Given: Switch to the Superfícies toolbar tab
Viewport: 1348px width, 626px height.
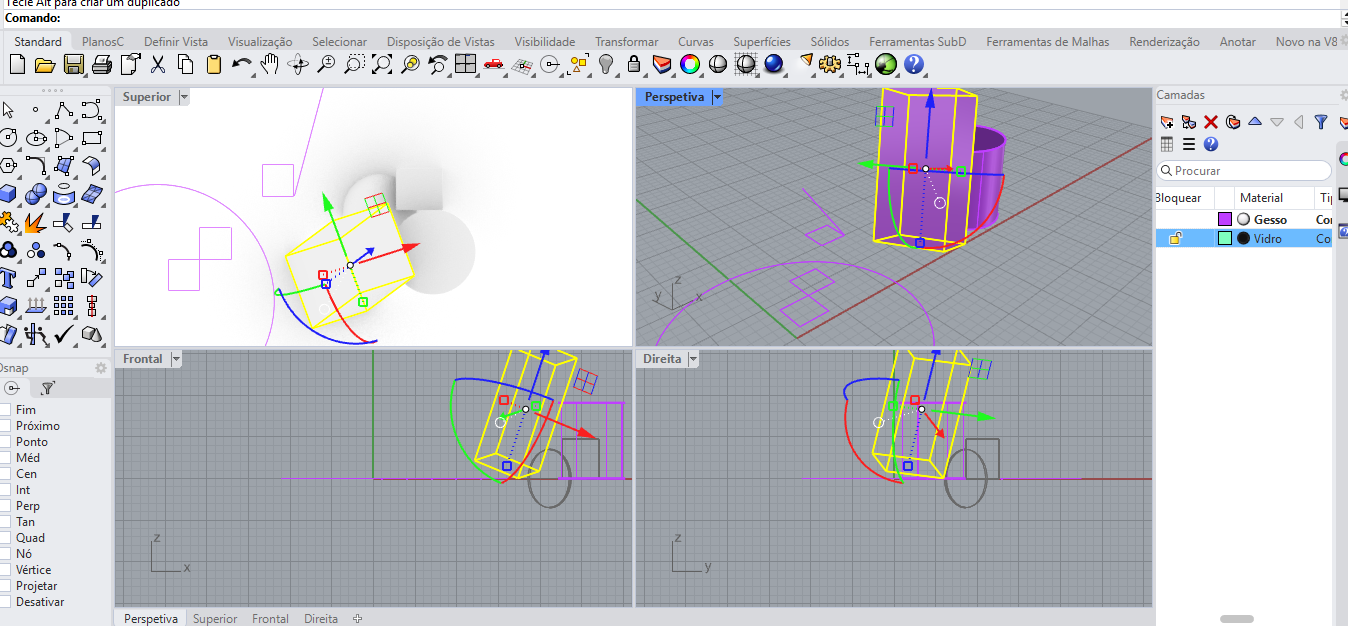Looking at the screenshot, I should pyautogui.click(x=761, y=42).
